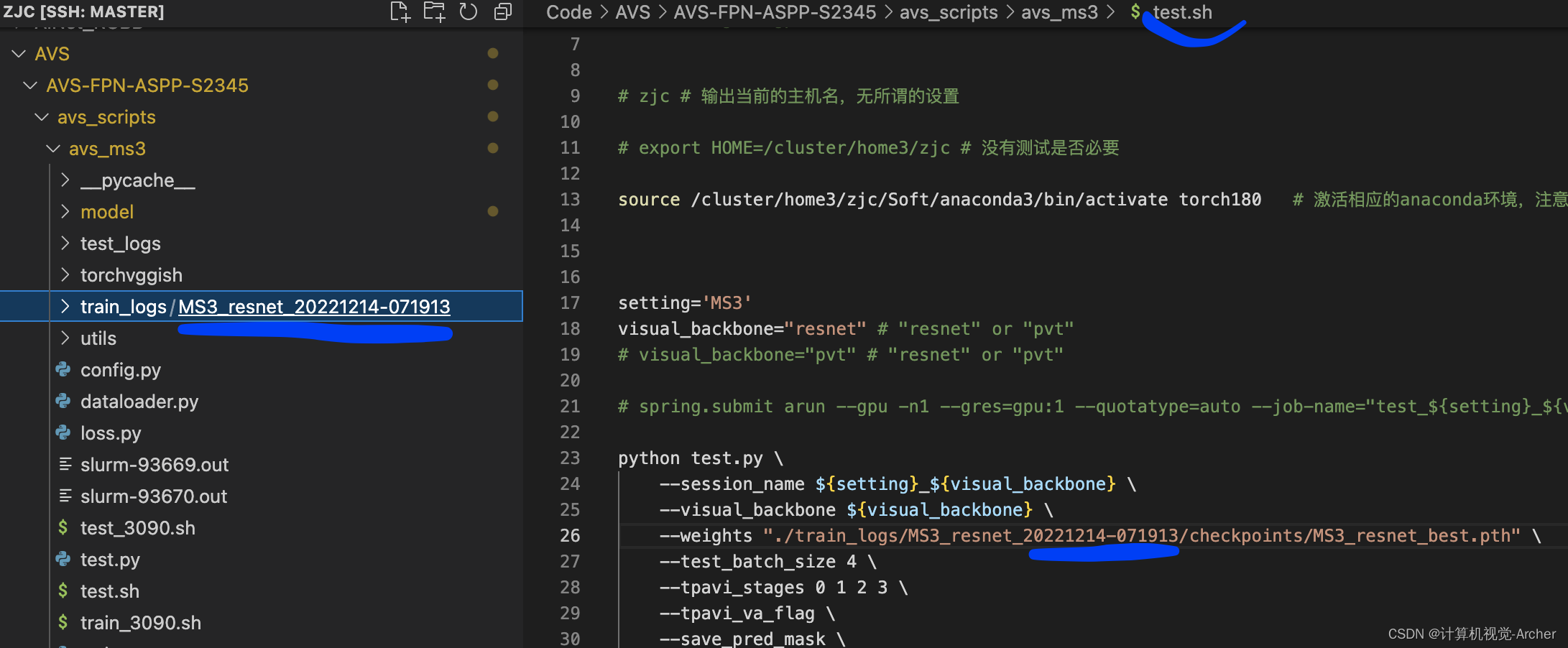Image resolution: width=1568 pixels, height=648 pixels.
Task: Click the setting='MS3' line
Action: coord(685,302)
